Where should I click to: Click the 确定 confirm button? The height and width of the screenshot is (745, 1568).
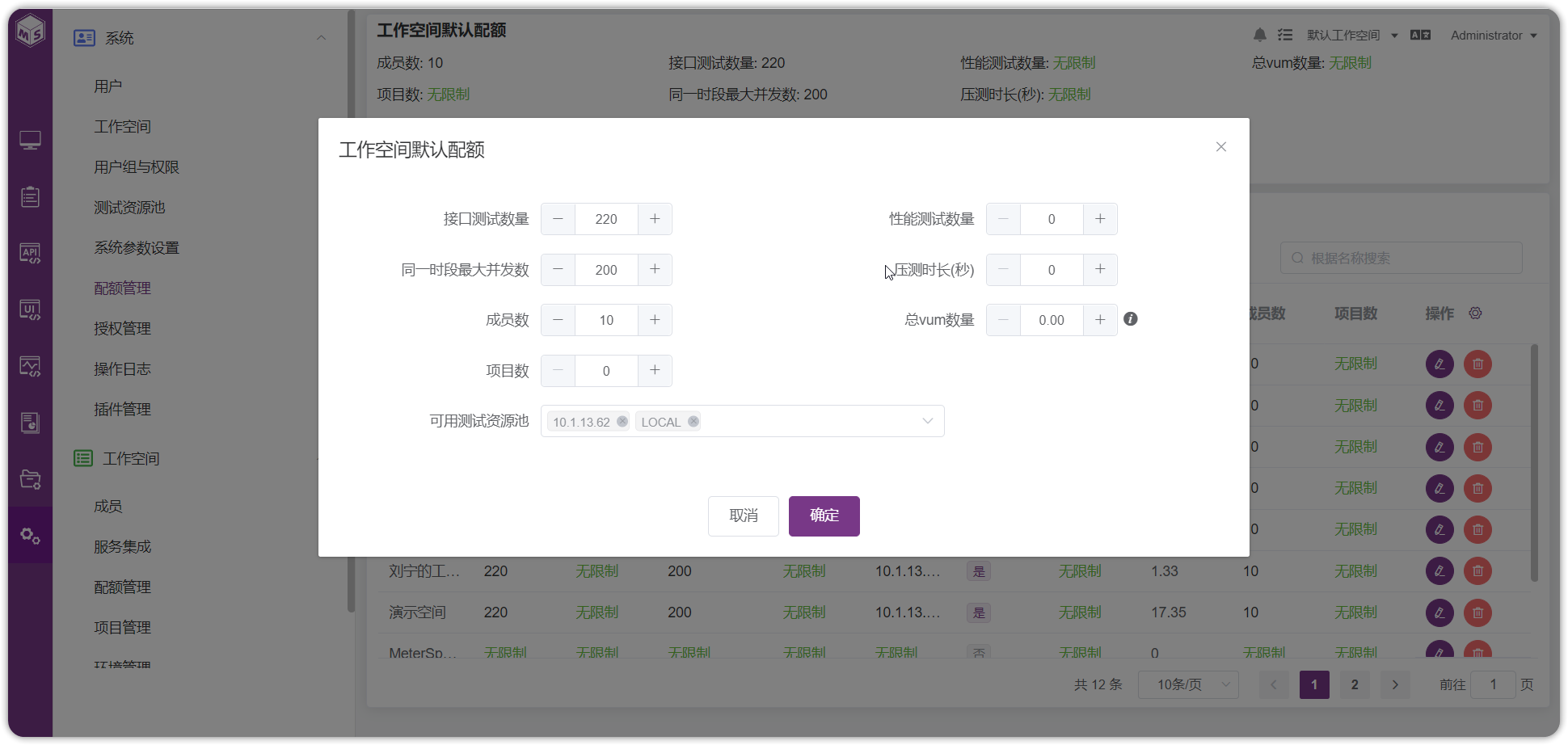coord(824,516)
